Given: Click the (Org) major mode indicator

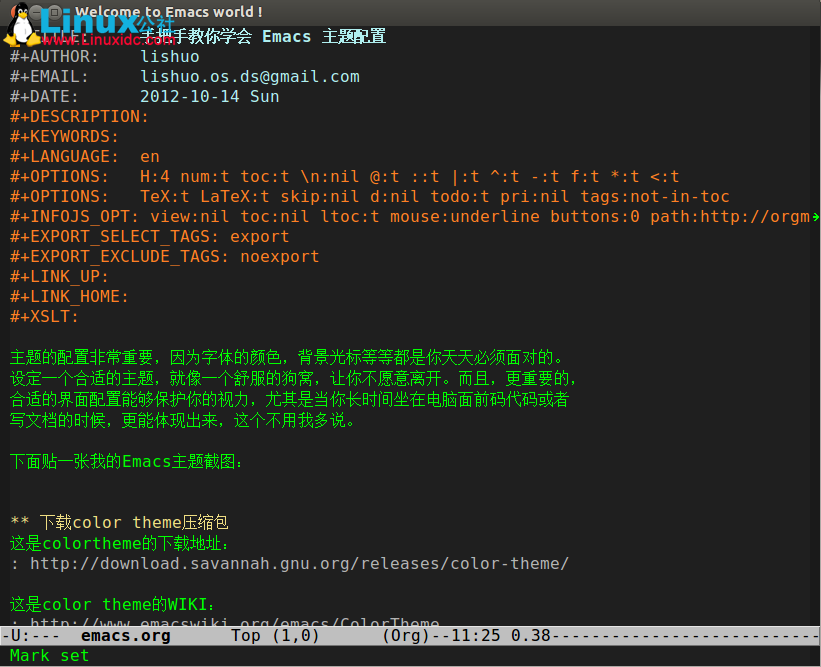Looking at the screenshot, I should click(406, 636).
